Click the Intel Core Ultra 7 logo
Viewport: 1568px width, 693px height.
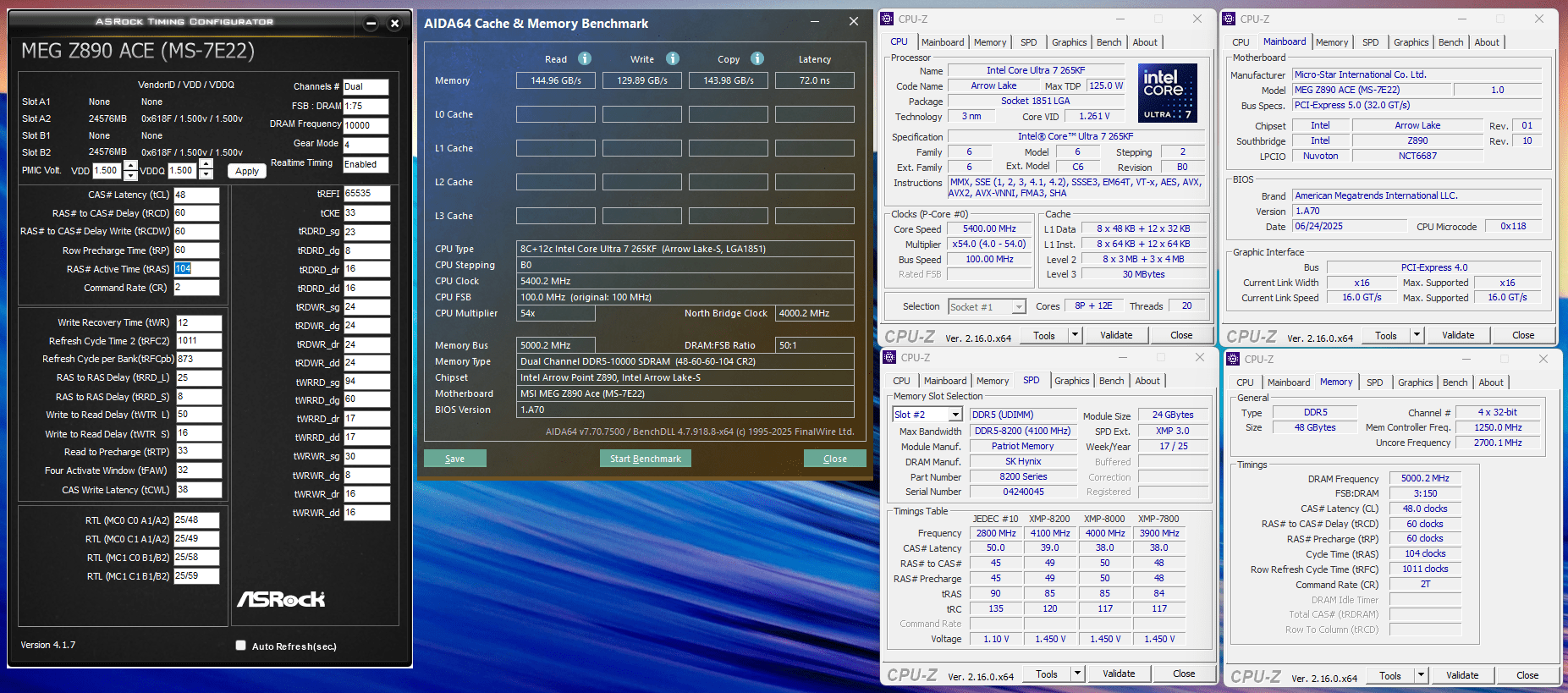point(1167,93)
